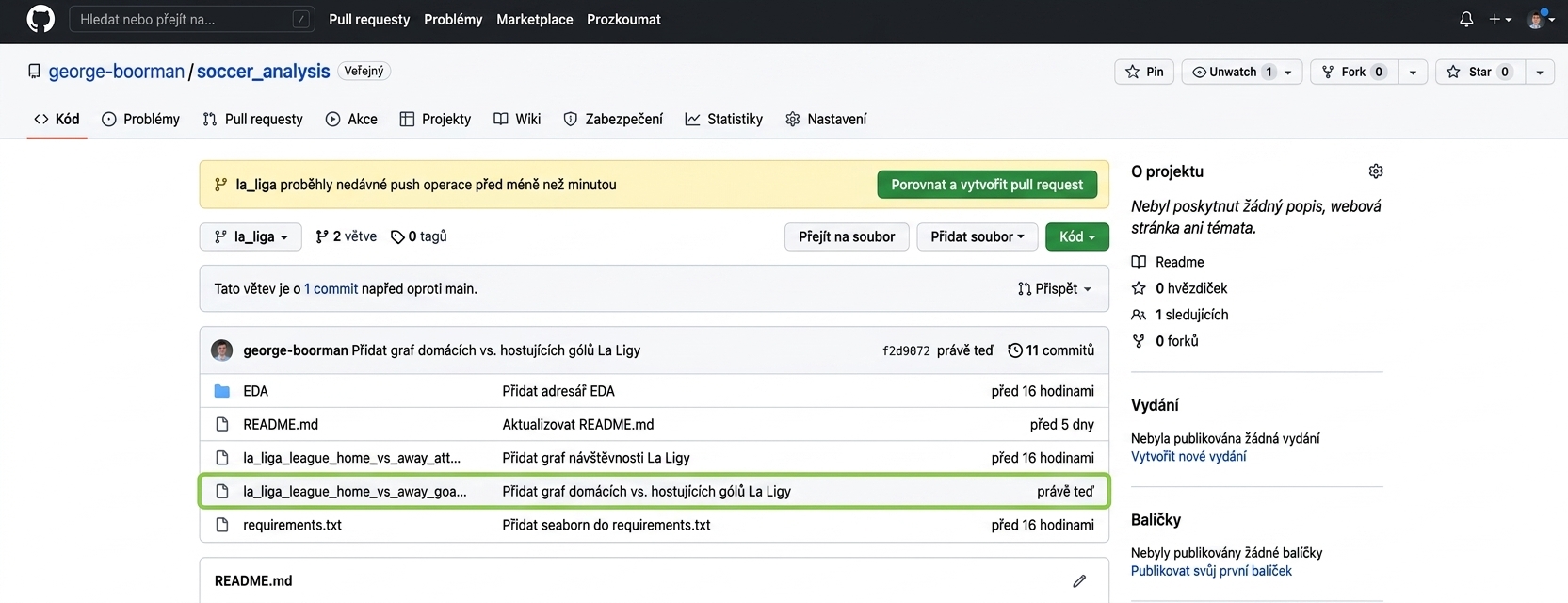This screenshot has height=603, width=1568.
Task: Switch to the Akce tab
Action: click(x=351, y=119)
